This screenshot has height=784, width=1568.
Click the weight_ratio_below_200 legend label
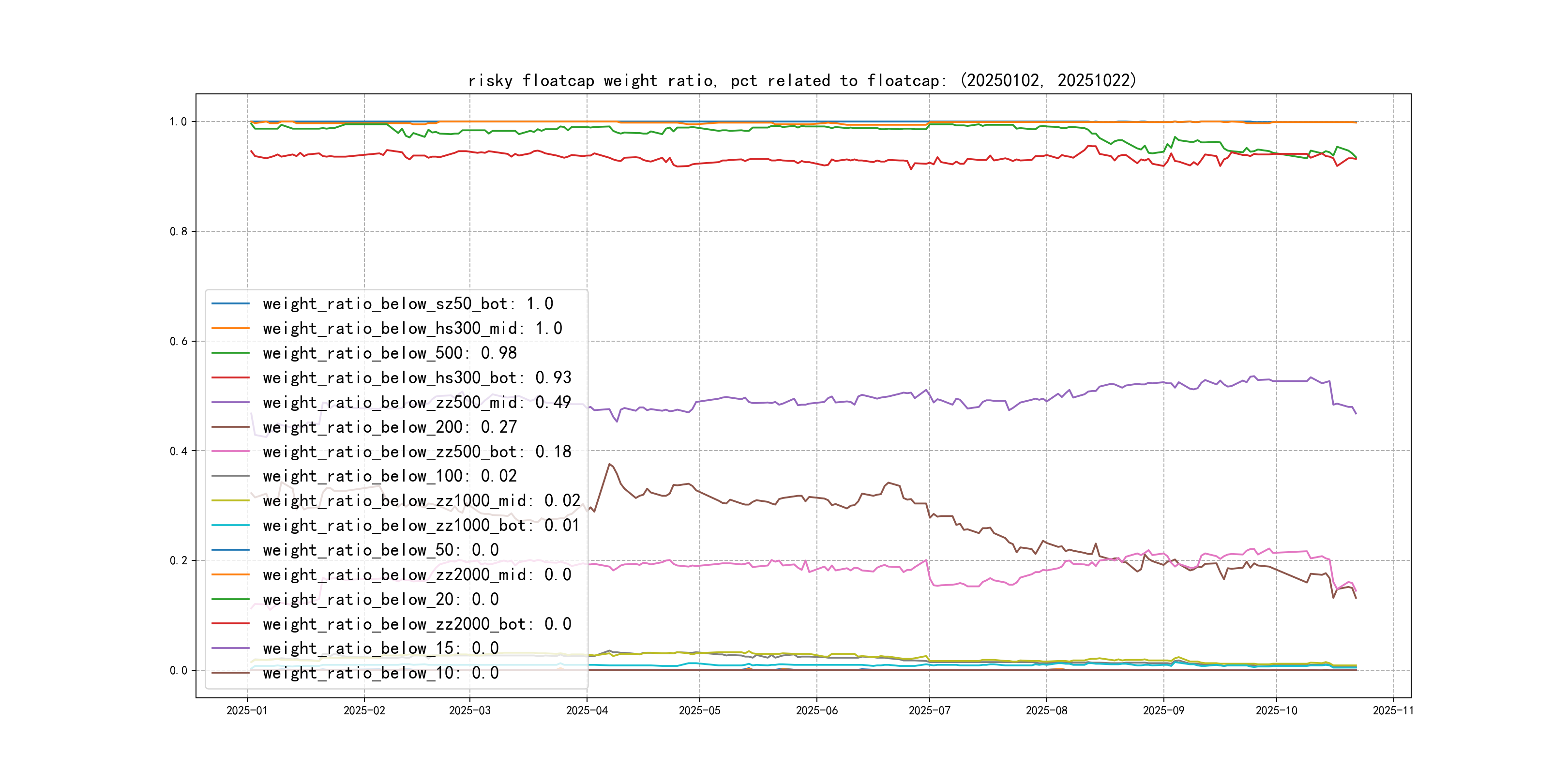390,427
